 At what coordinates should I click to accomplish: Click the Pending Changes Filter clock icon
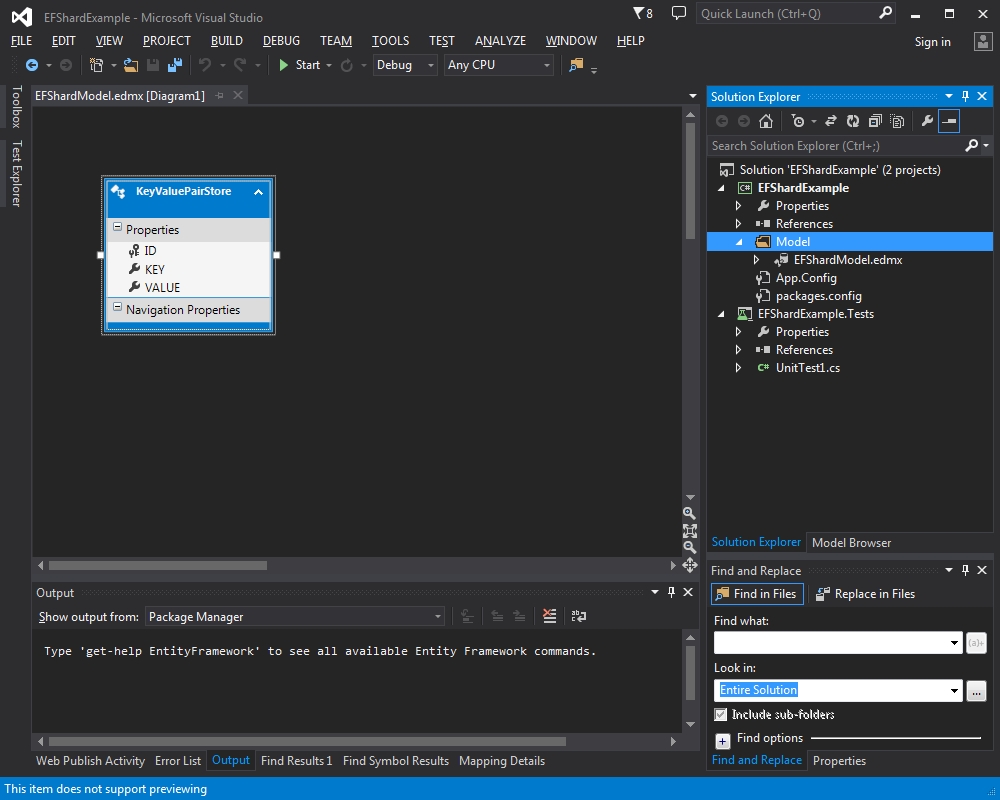(798, 121)
